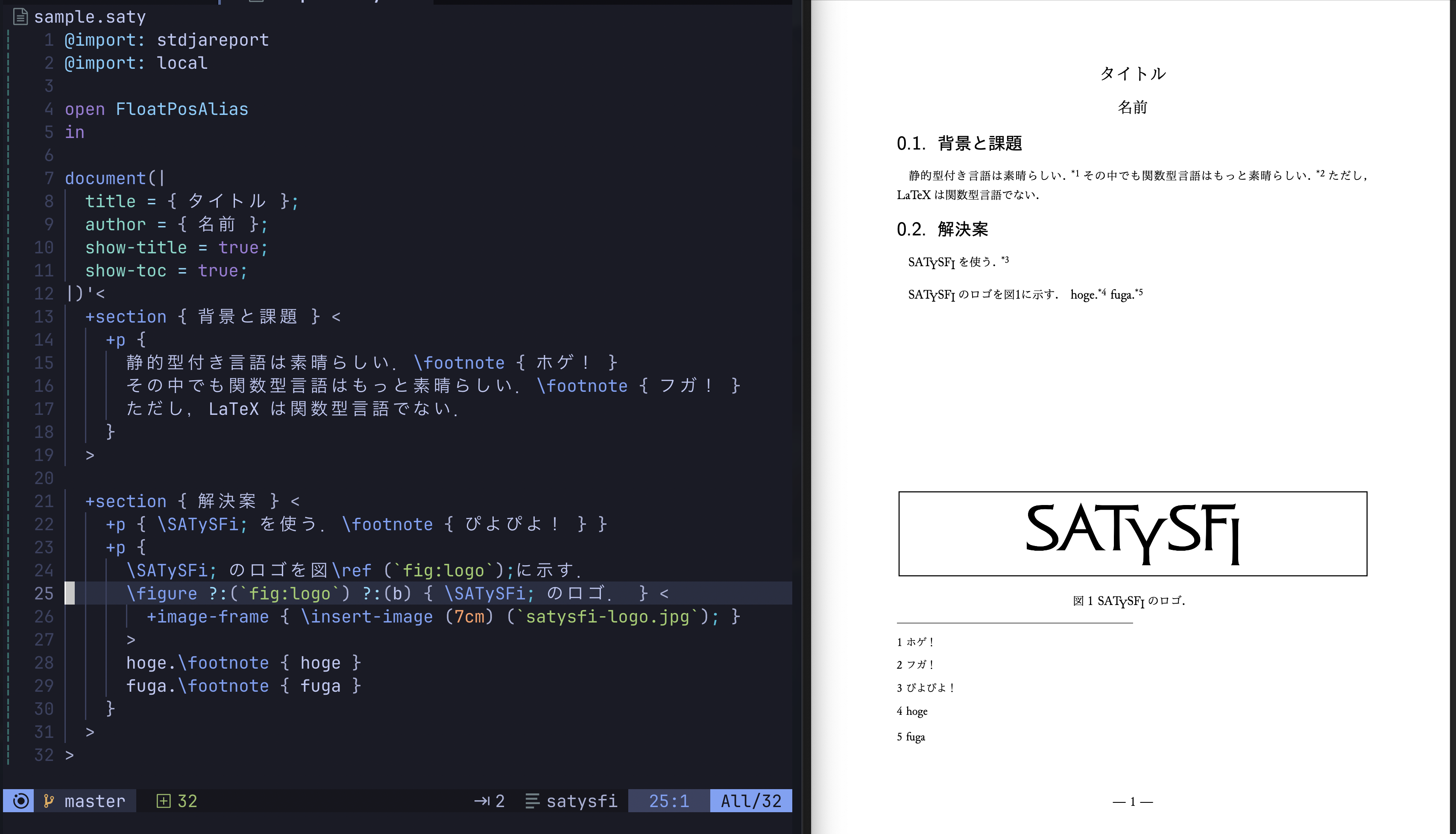Click \ref on line 24
Image resolution: width=1456 pixels, height=834 pixels.
point(352,570)
